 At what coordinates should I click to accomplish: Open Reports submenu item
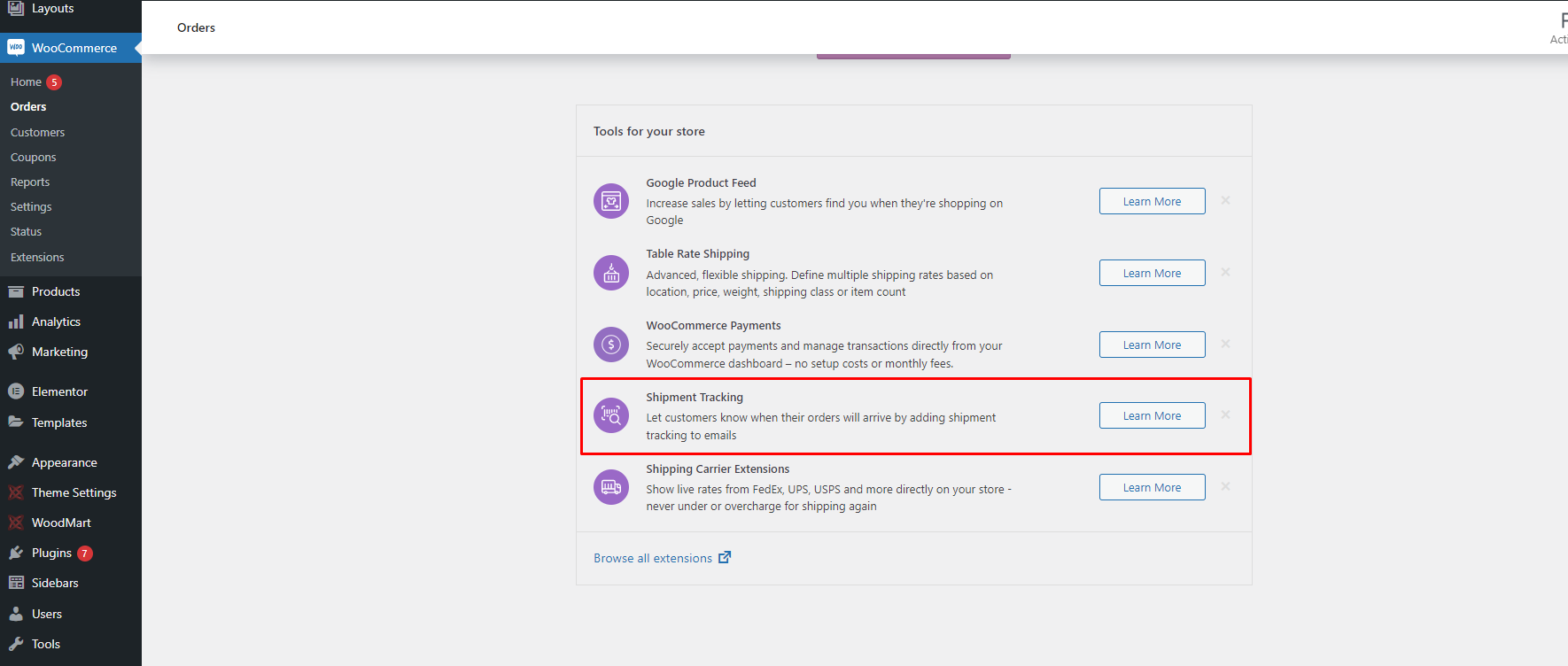point(30,182)
